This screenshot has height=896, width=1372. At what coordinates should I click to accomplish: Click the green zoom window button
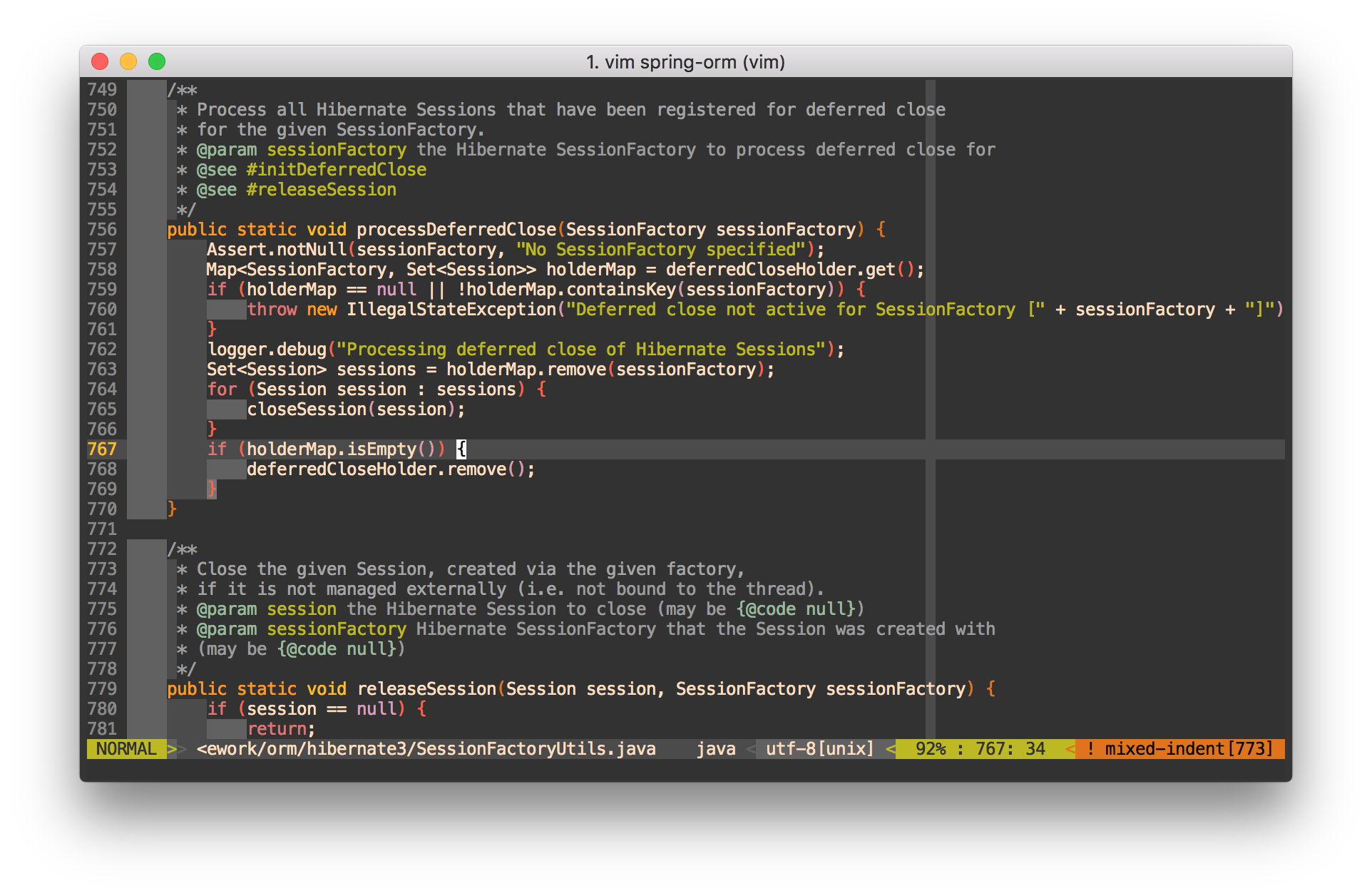pyautogui.click(x=157, y=62)
